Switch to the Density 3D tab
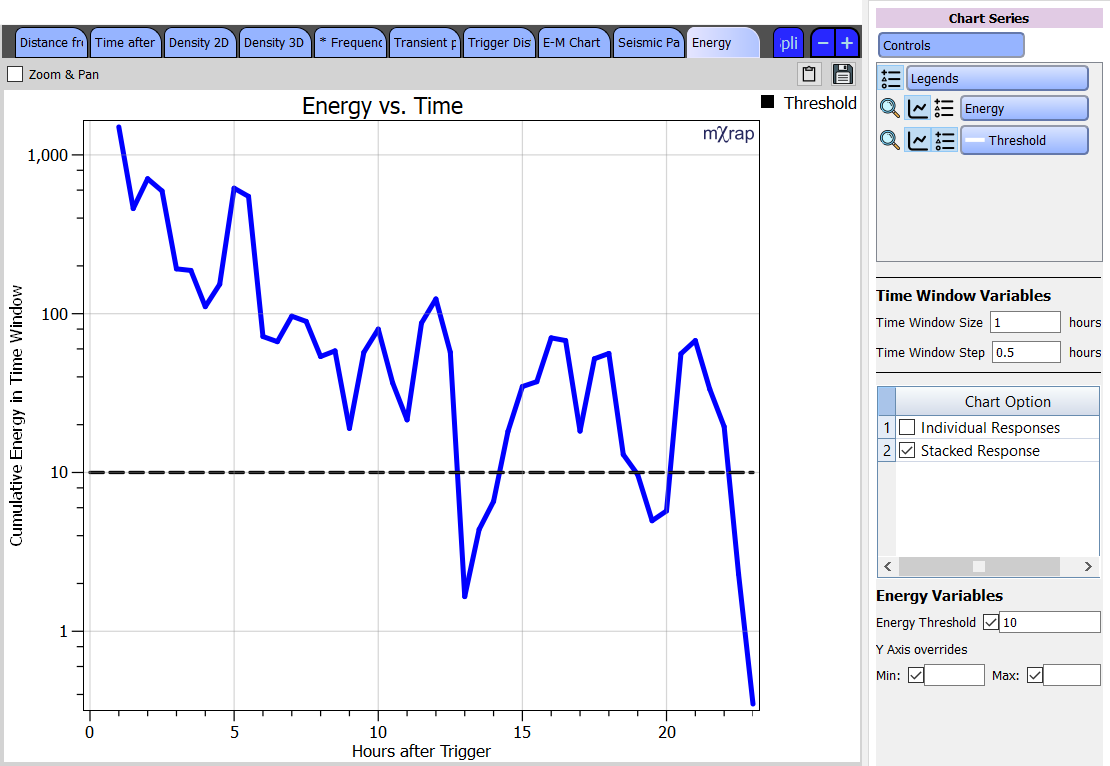 [x=274, y=43]
